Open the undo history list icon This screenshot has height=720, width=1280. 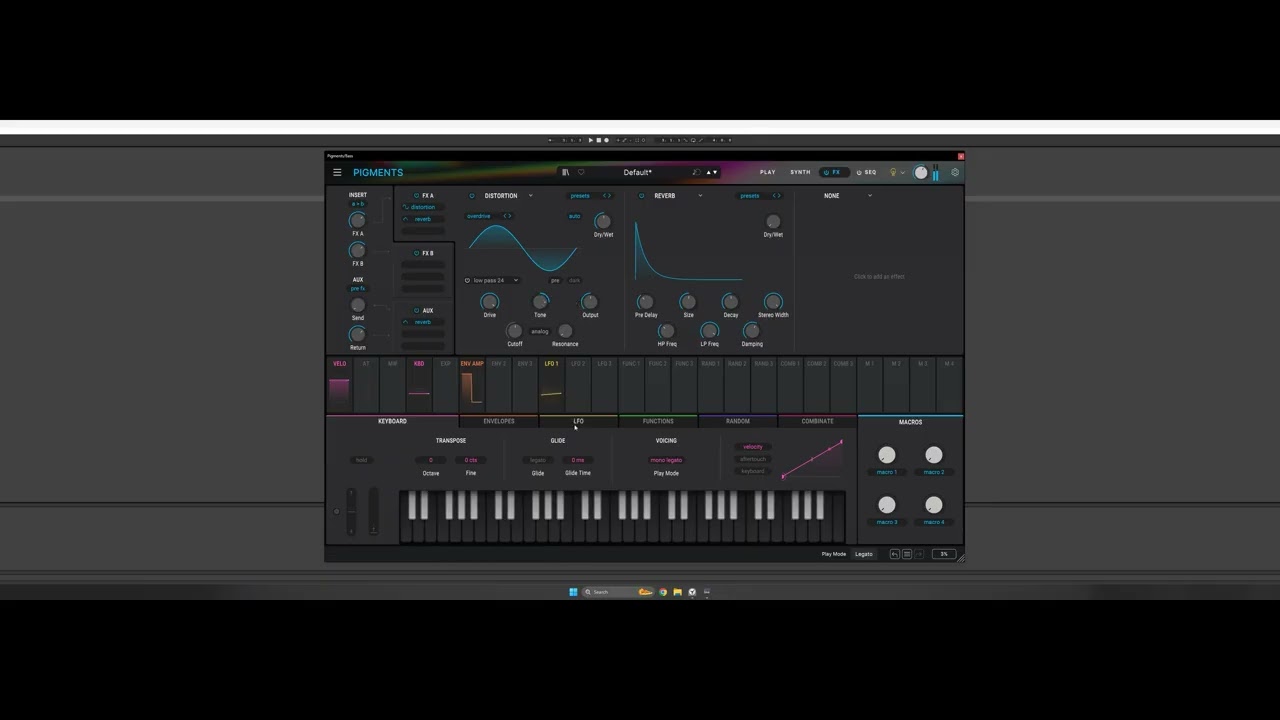907,554
